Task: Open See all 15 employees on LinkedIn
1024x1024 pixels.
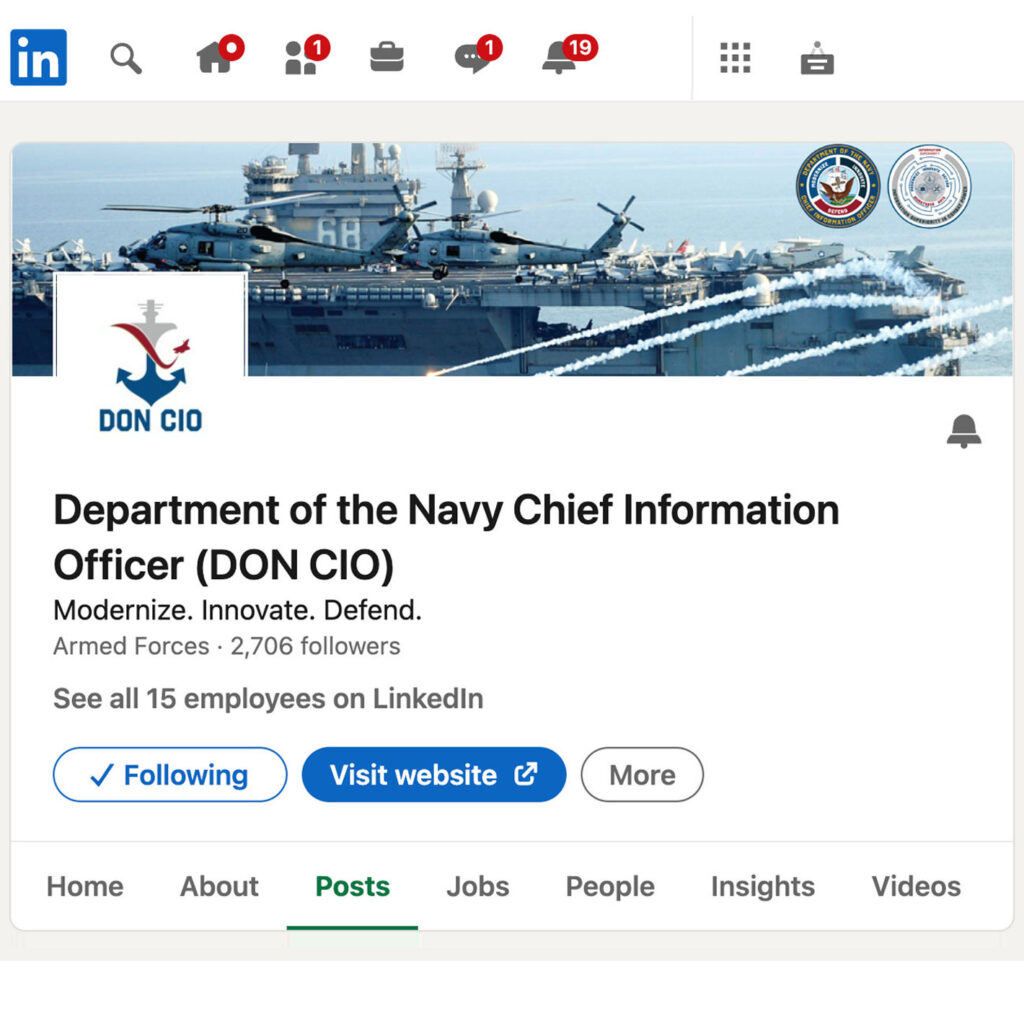Action: (x=268, y=699)
